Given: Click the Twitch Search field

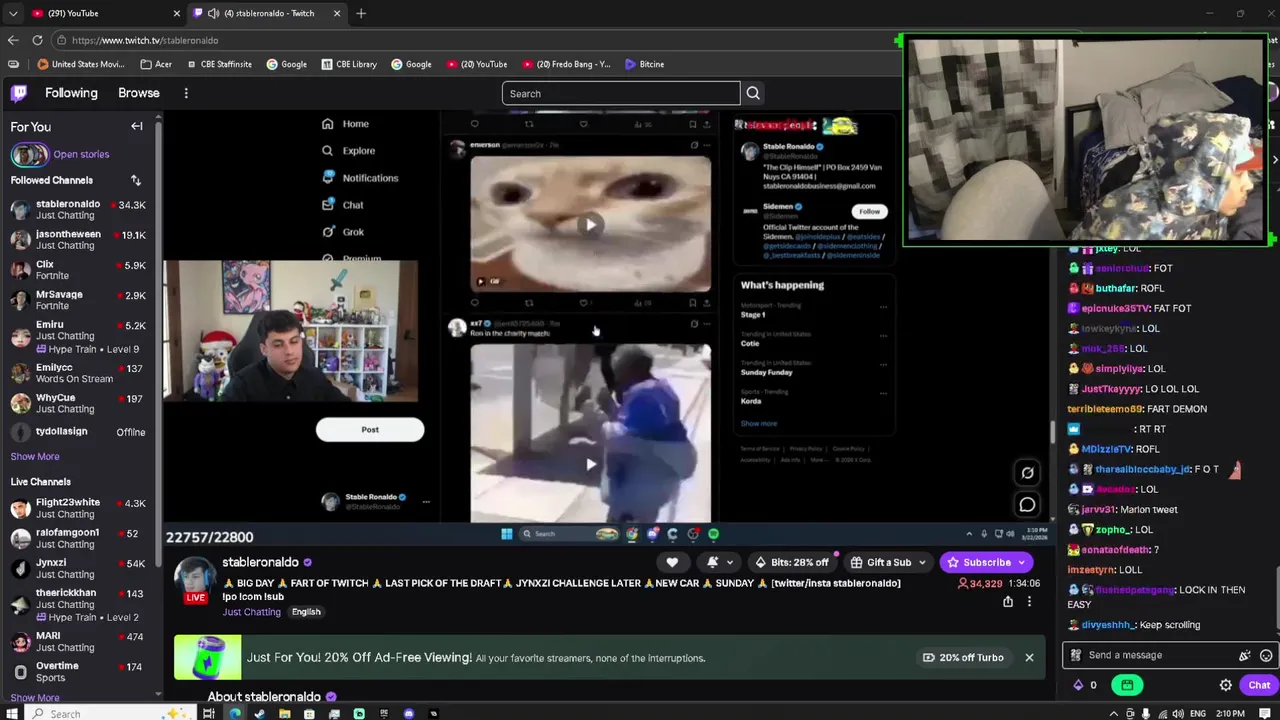Looking at the screenshot, I should [x=621, y=93].
